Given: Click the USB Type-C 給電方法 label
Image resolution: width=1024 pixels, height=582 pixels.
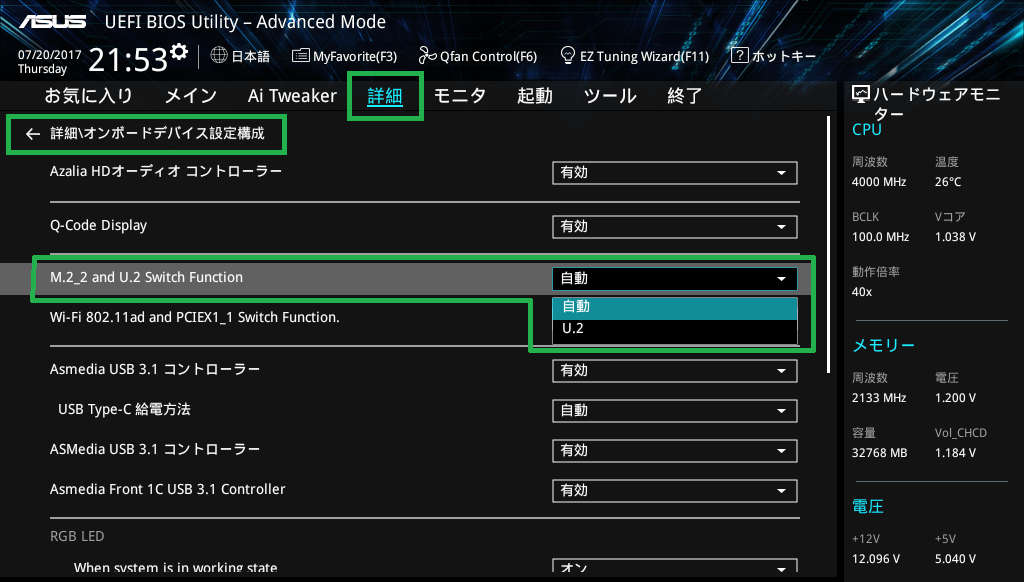Looking at the screenshot, I should click(x=124, y=410).
